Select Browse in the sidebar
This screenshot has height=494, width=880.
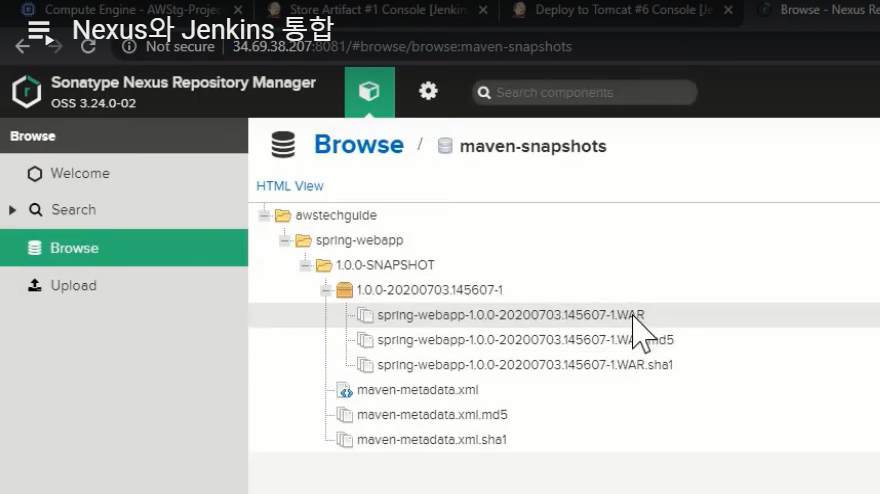pos(124,248)
